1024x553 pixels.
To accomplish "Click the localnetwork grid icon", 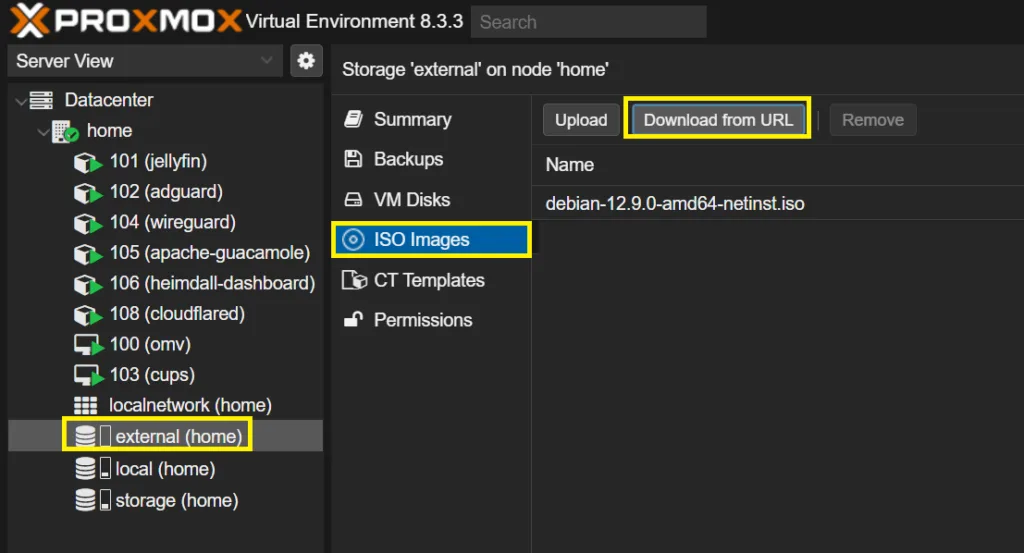I will pyautogui.click(x=86, y=406).
